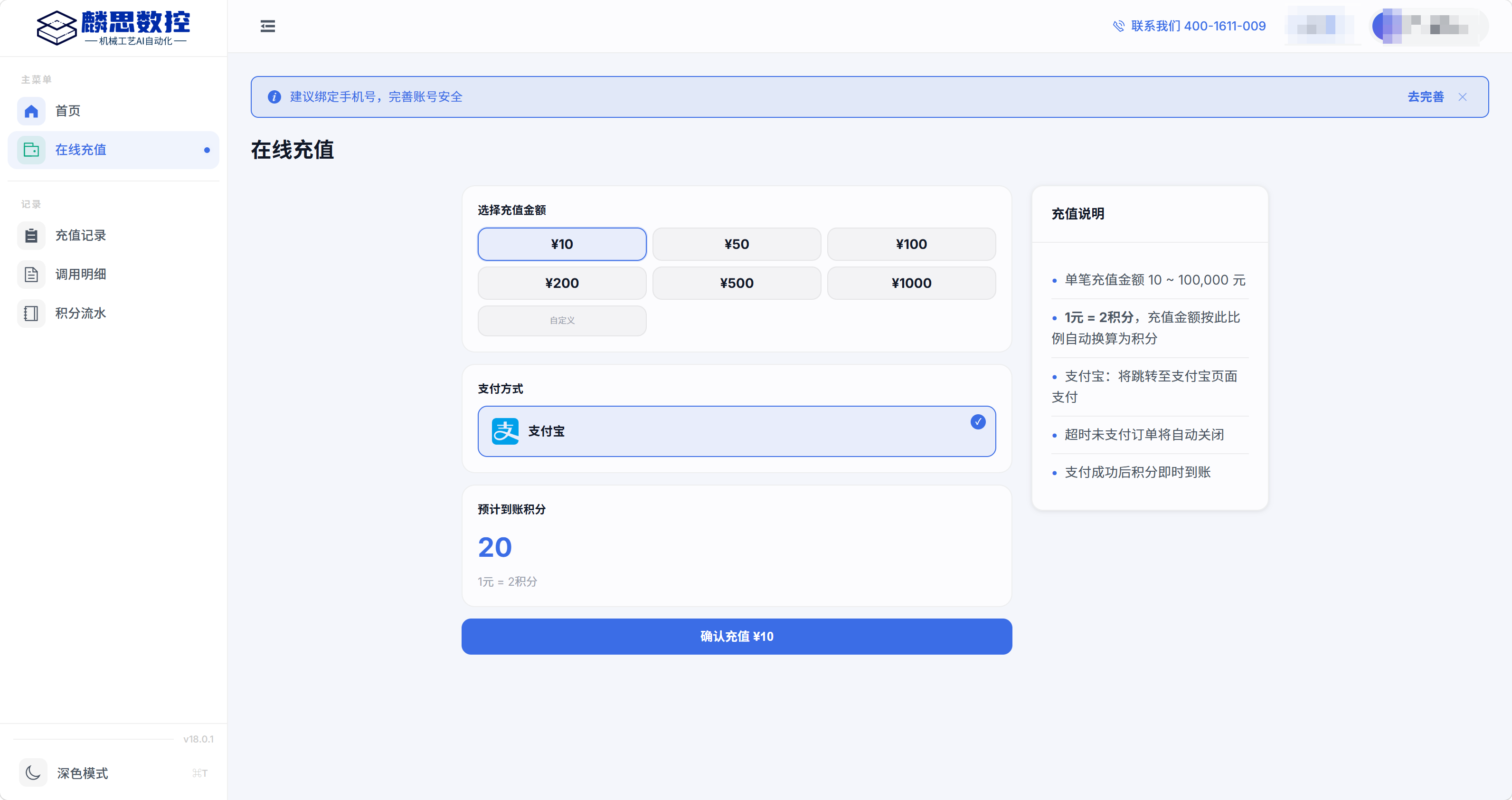Click the notebook icon for 积分流水
Viewport: 1512px width, 800px height.
pos(31,313)
